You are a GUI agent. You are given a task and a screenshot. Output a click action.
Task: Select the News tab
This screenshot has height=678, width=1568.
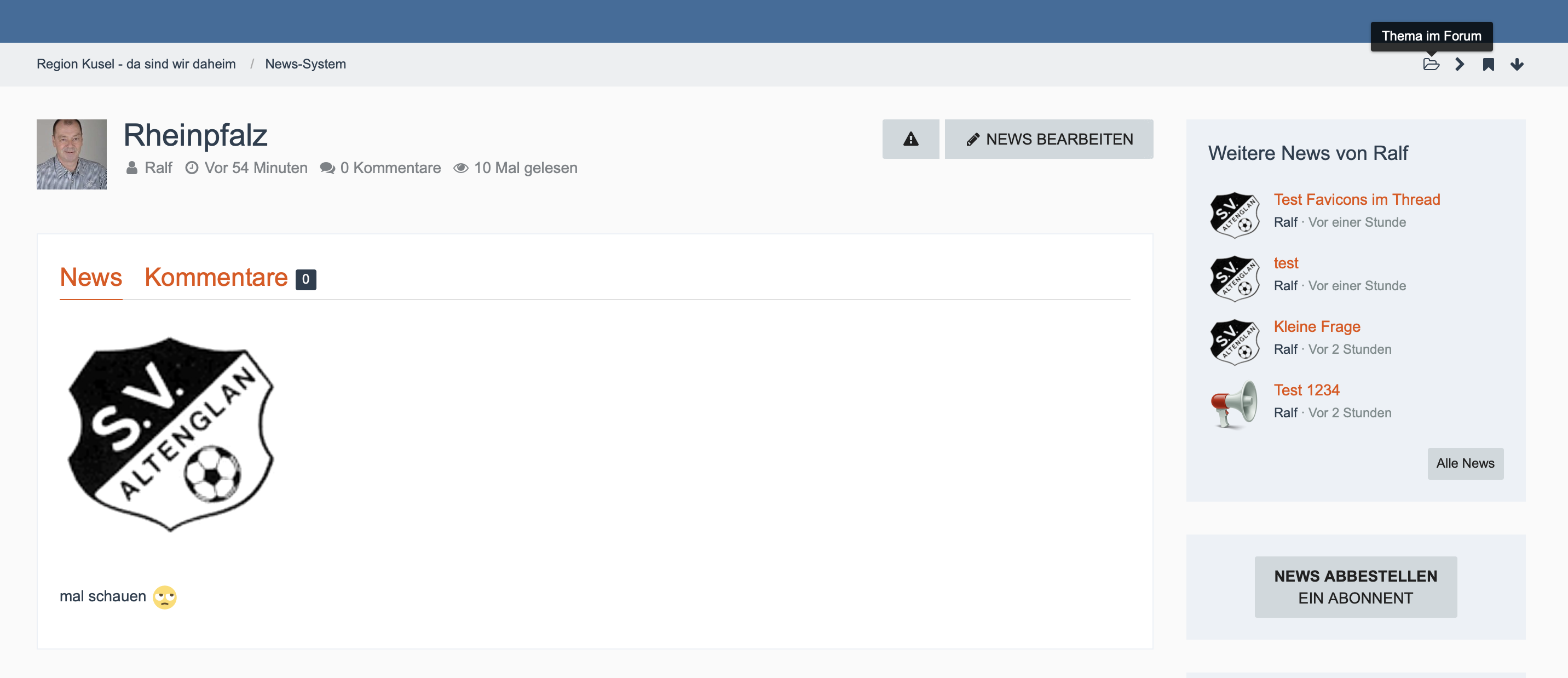click(x=91, y=278)
